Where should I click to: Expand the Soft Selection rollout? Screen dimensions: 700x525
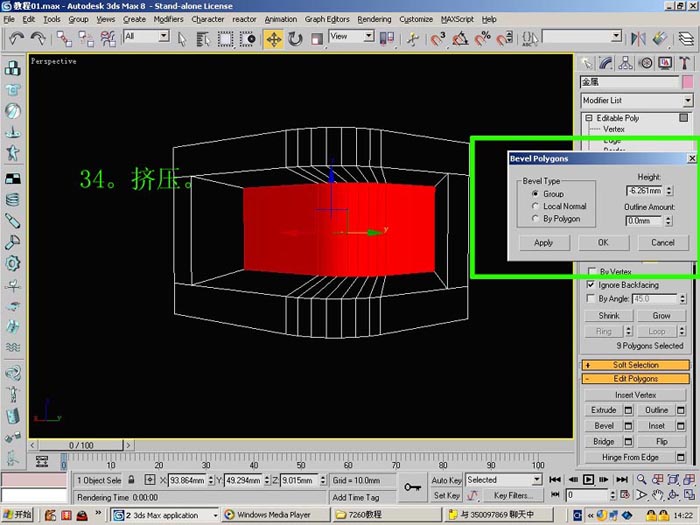[x=636, y=365]
